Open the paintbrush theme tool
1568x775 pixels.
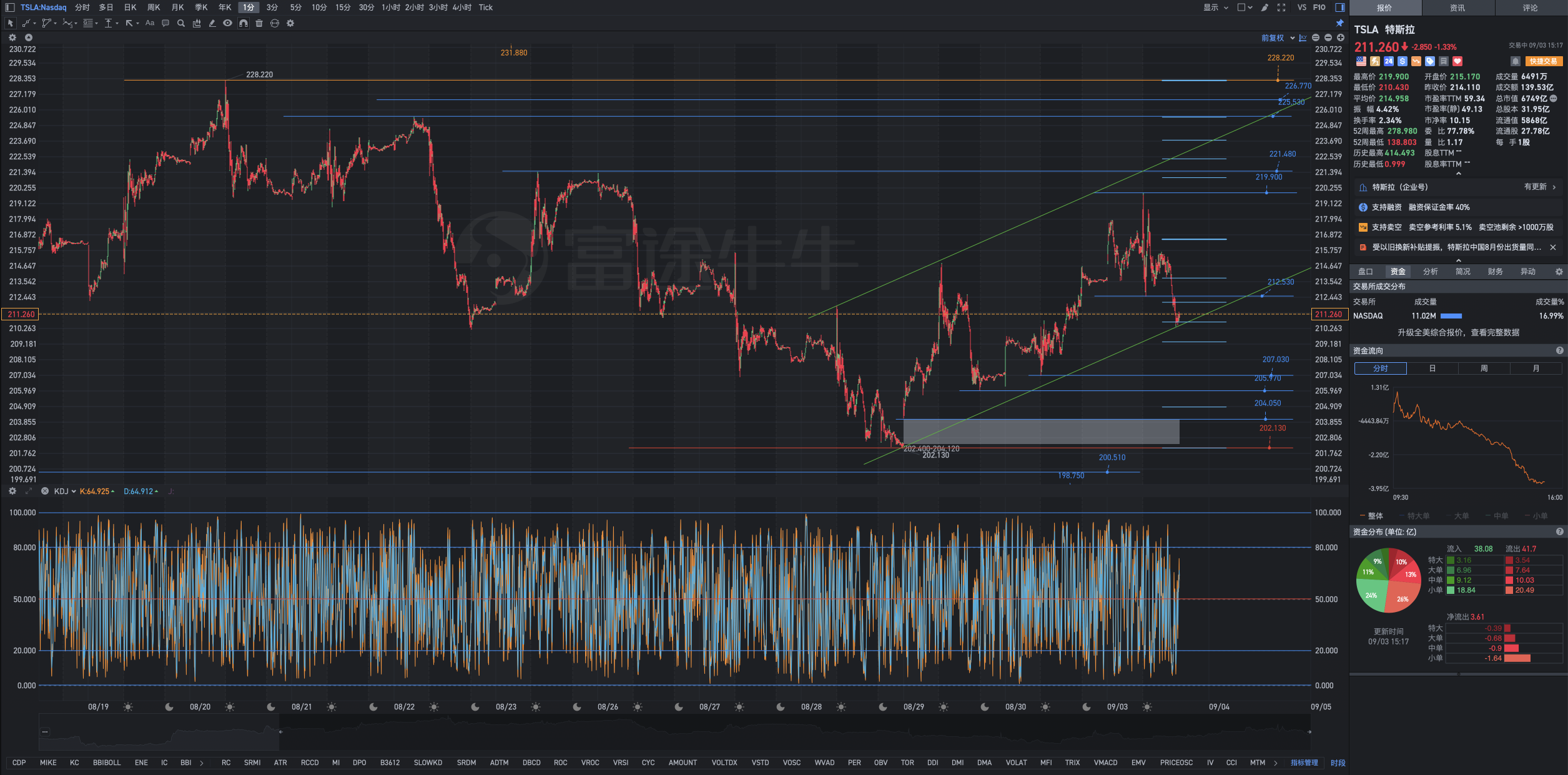[1265, 7]
